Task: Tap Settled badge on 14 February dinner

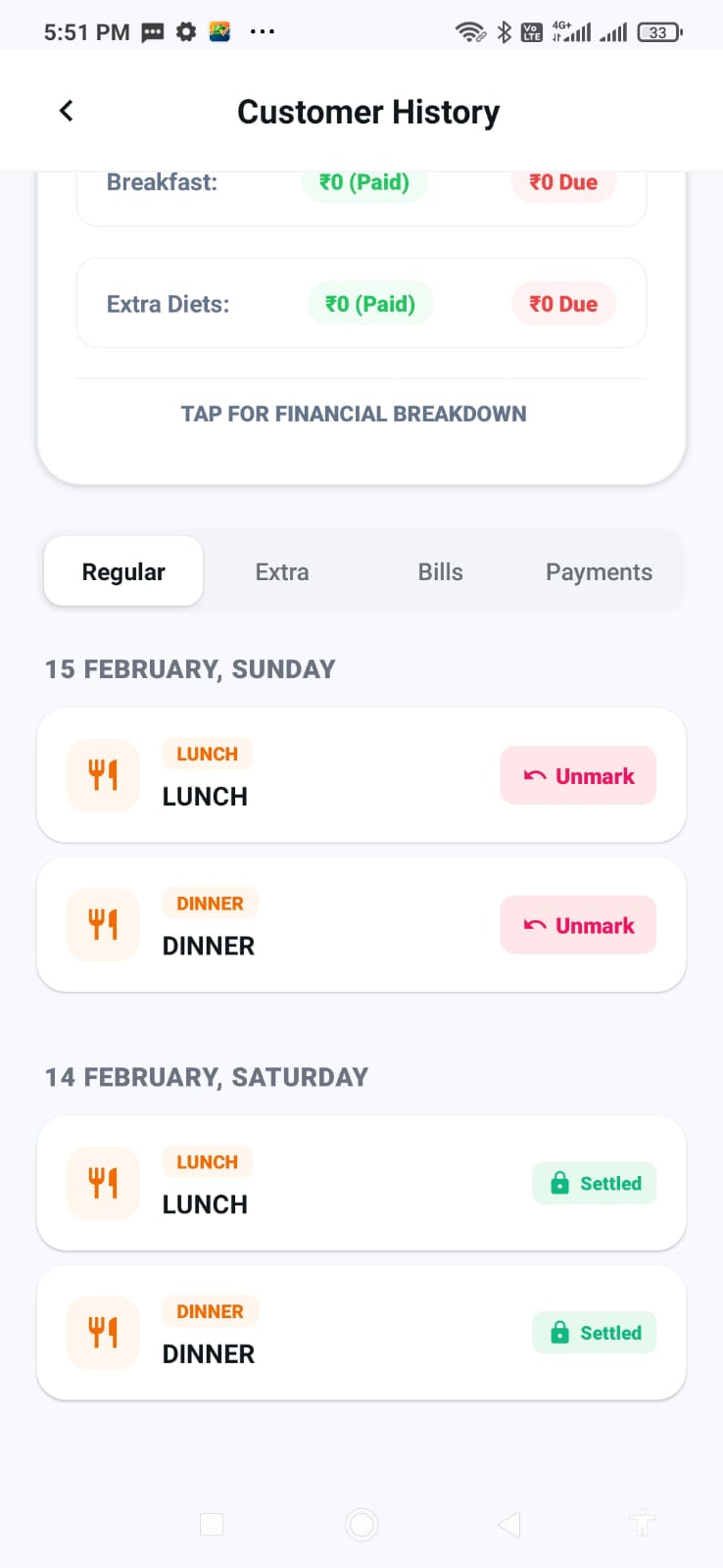Action: [x=594, y=1333]
